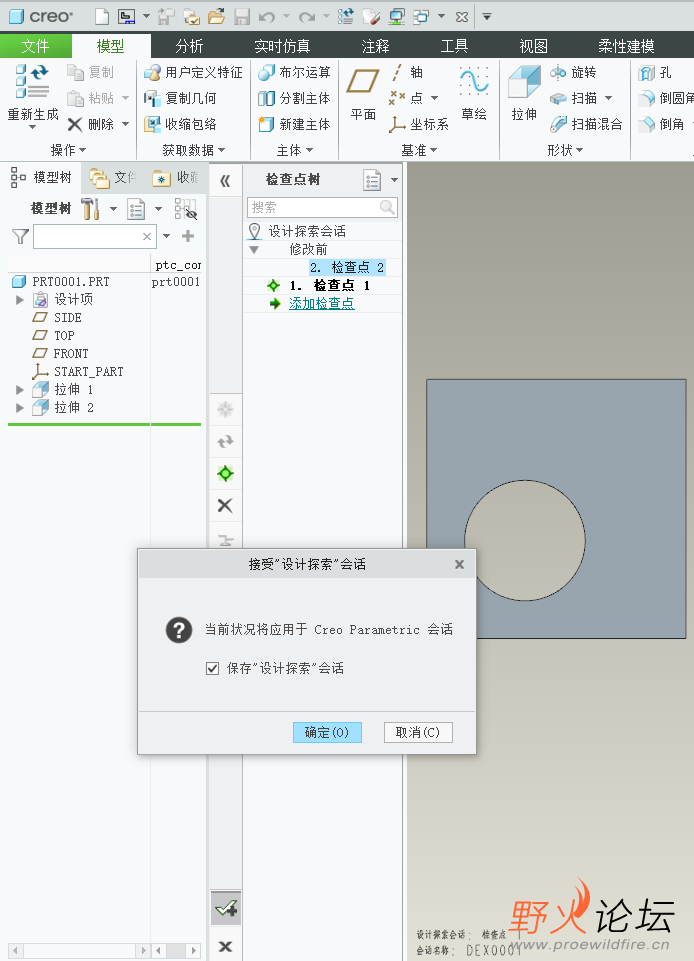
Task: Click 收缩包络 shrinkwrap tool
Action: click(x=180, y=124)
